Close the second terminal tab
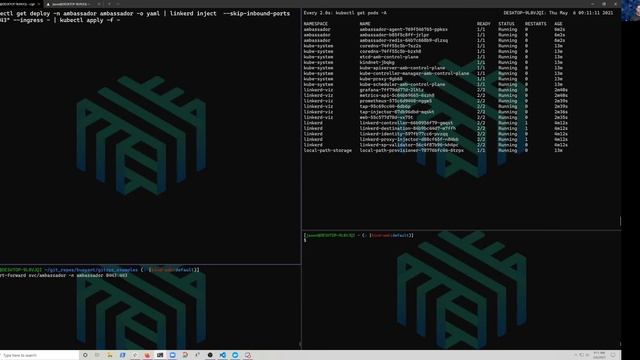This screenshot has height=360, width=640. (x=99, y=4)
